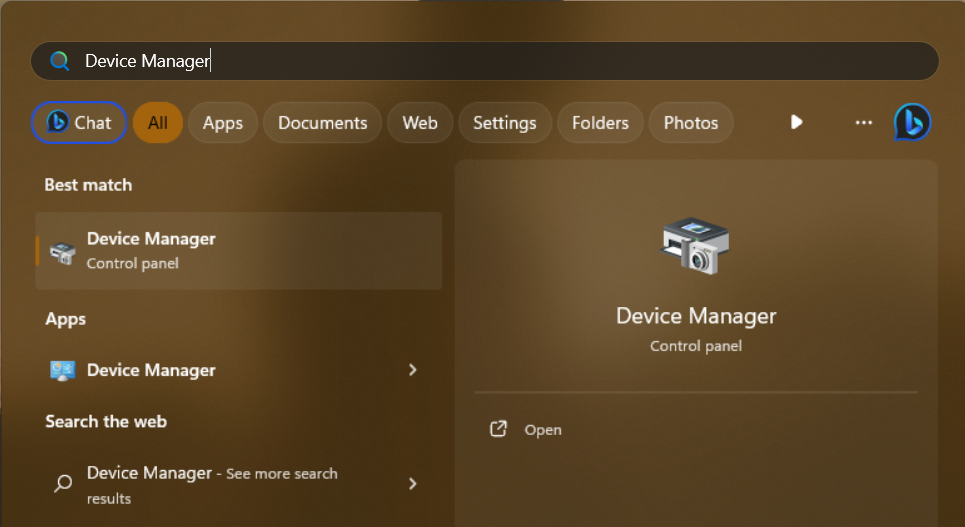Click the search text field
Image resolution: width=965 pixels, height=527 pixels.
(x=485, y=61)
